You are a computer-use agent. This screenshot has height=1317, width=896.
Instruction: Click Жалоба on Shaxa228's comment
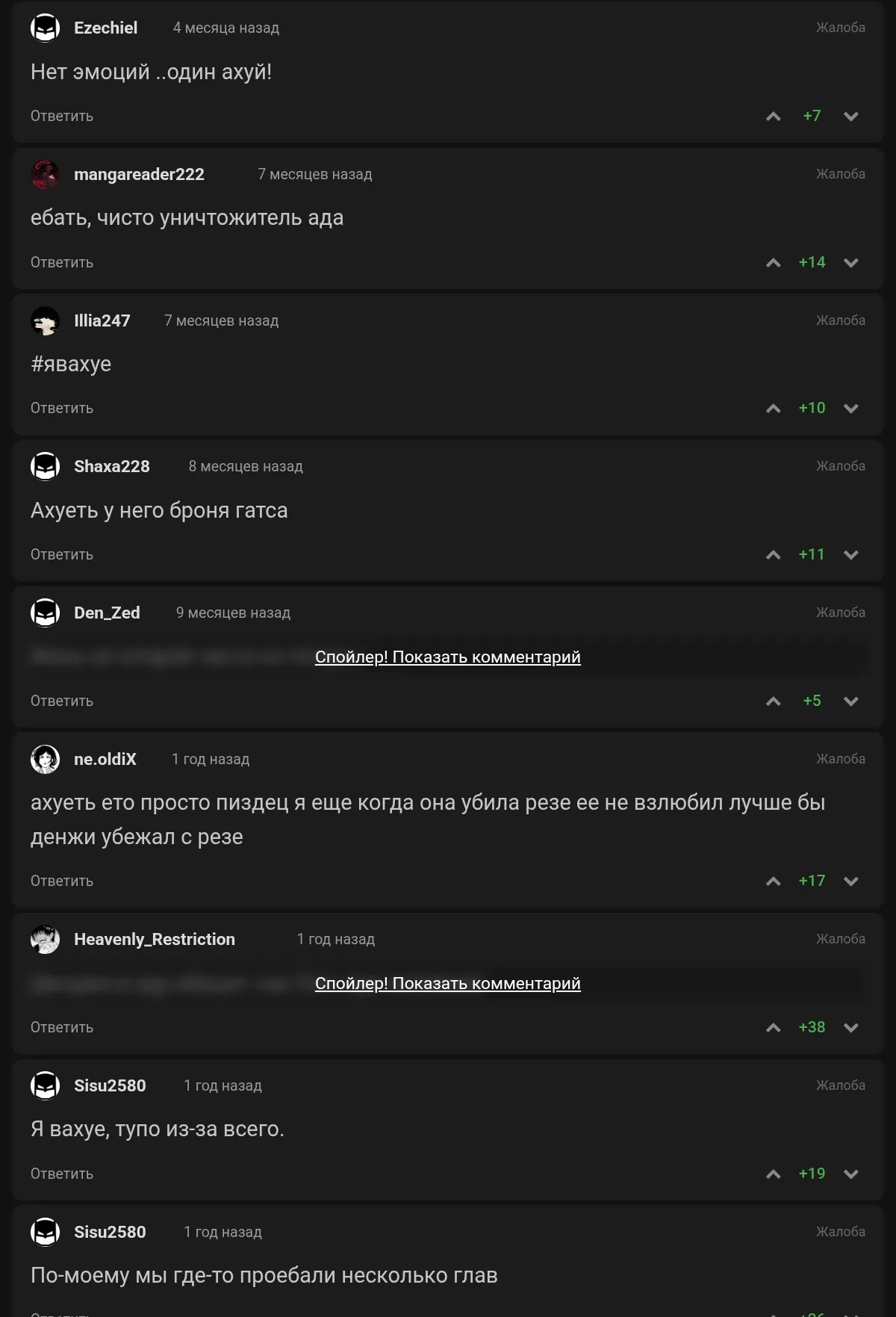point(840,466)
